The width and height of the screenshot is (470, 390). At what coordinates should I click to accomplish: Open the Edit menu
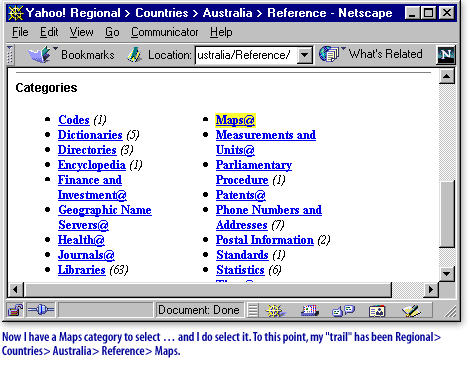(49, 32)
